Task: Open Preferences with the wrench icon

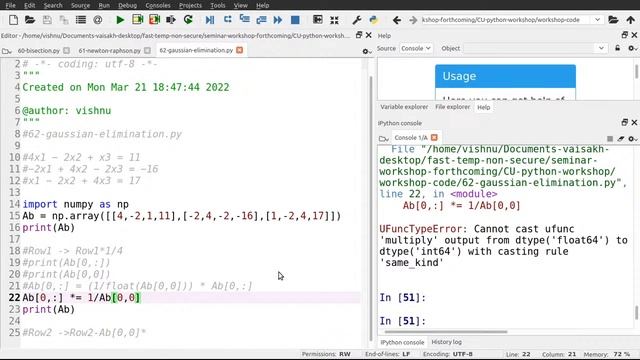Action: point(357,20)
